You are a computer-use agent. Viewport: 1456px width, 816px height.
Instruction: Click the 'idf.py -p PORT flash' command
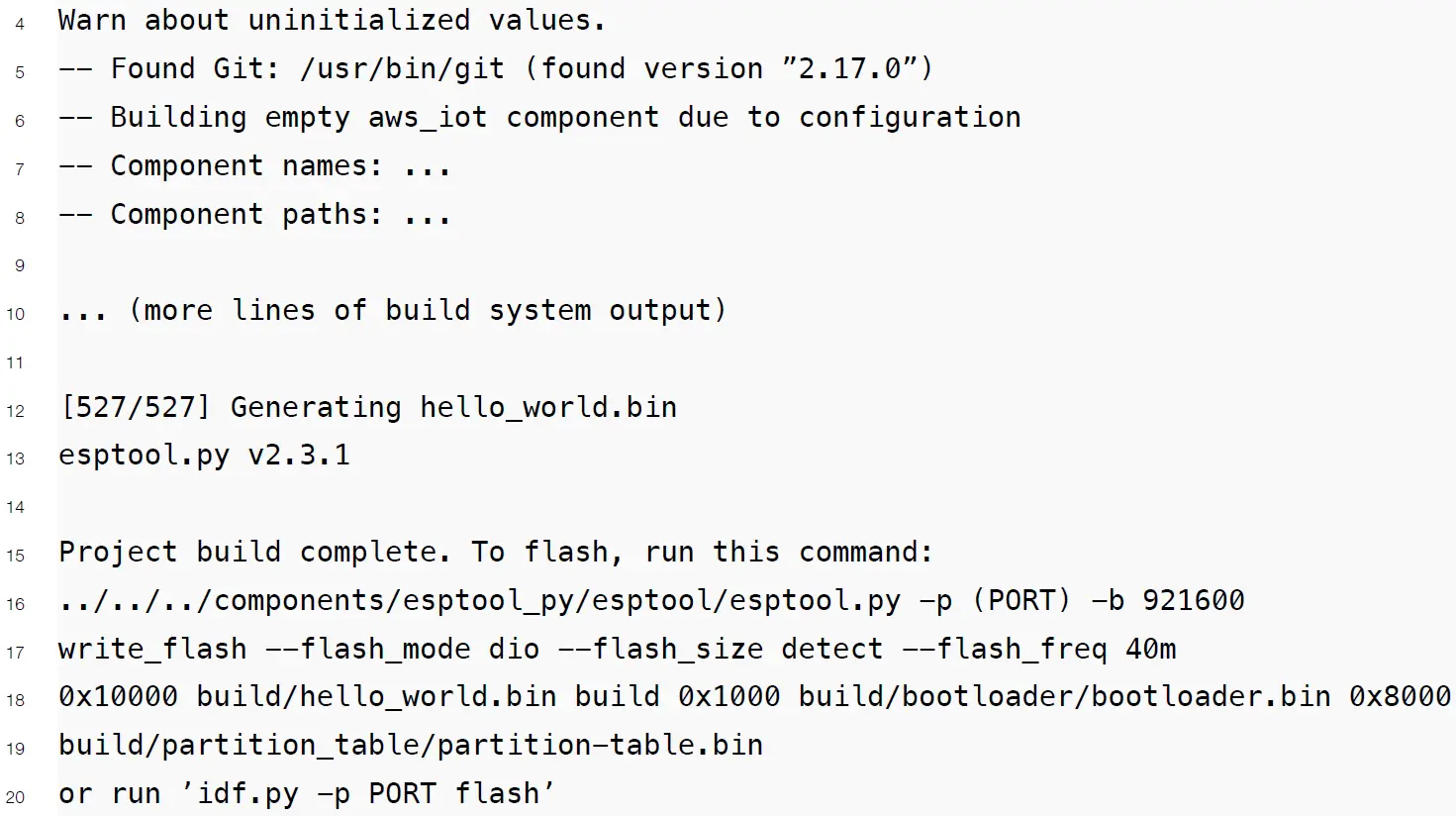(x=368, y=793)
